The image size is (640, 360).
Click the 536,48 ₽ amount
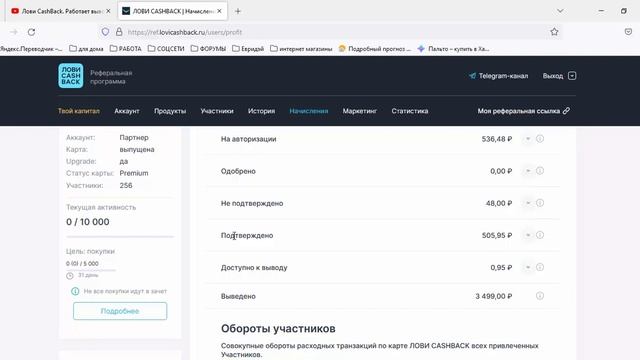(496, 139)
